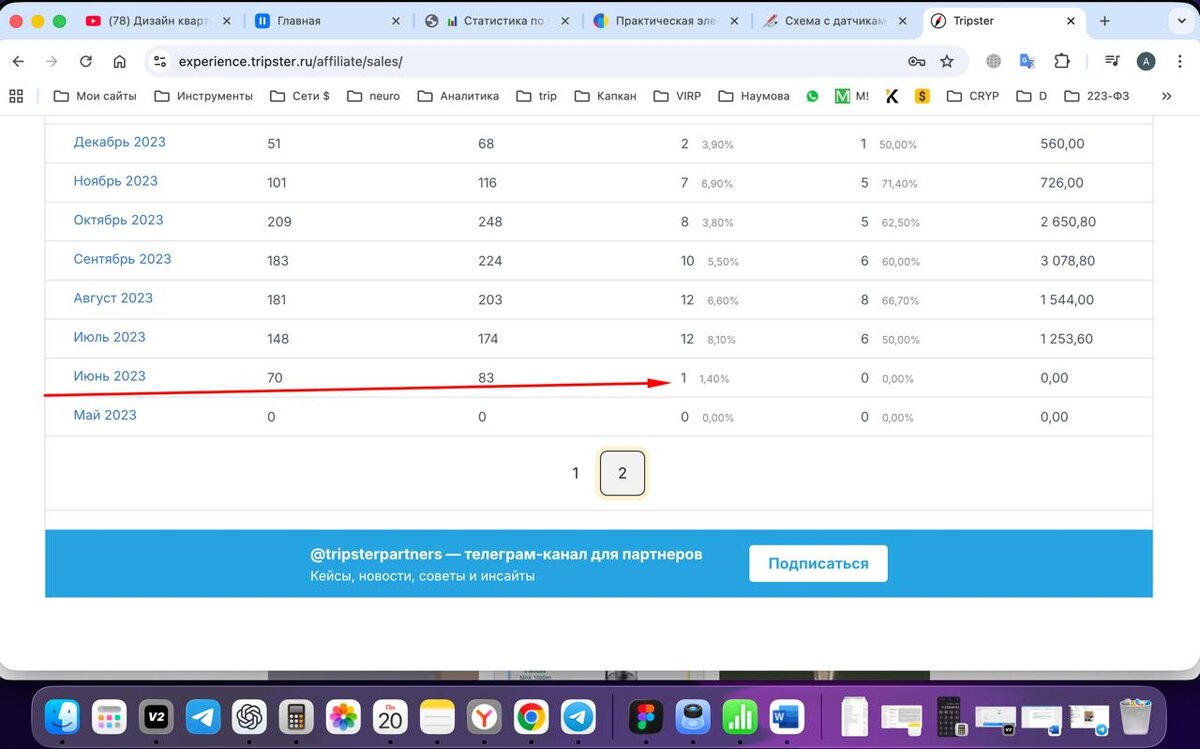This screenshot has width=1200, height=749.
Task: Open the media controls icon in the toolbar
Action: [x=1112, y=62]
